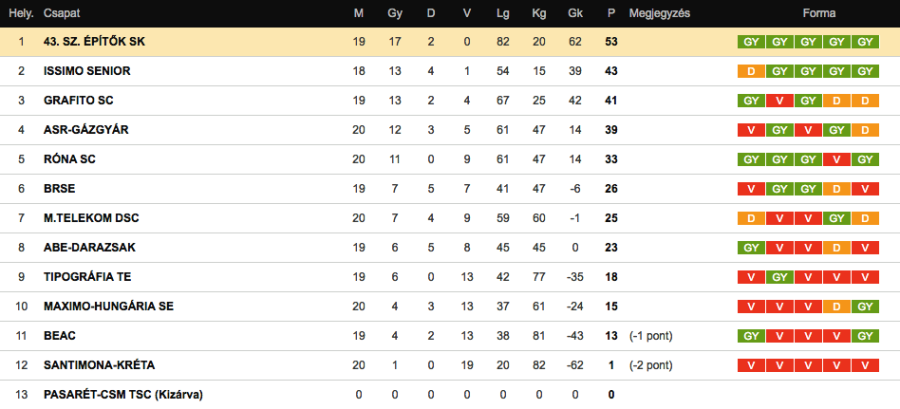Open the 43. SZ. ÉPÍTŐK SK team
This screenshot has height=409, width=900.
point(95,42)
